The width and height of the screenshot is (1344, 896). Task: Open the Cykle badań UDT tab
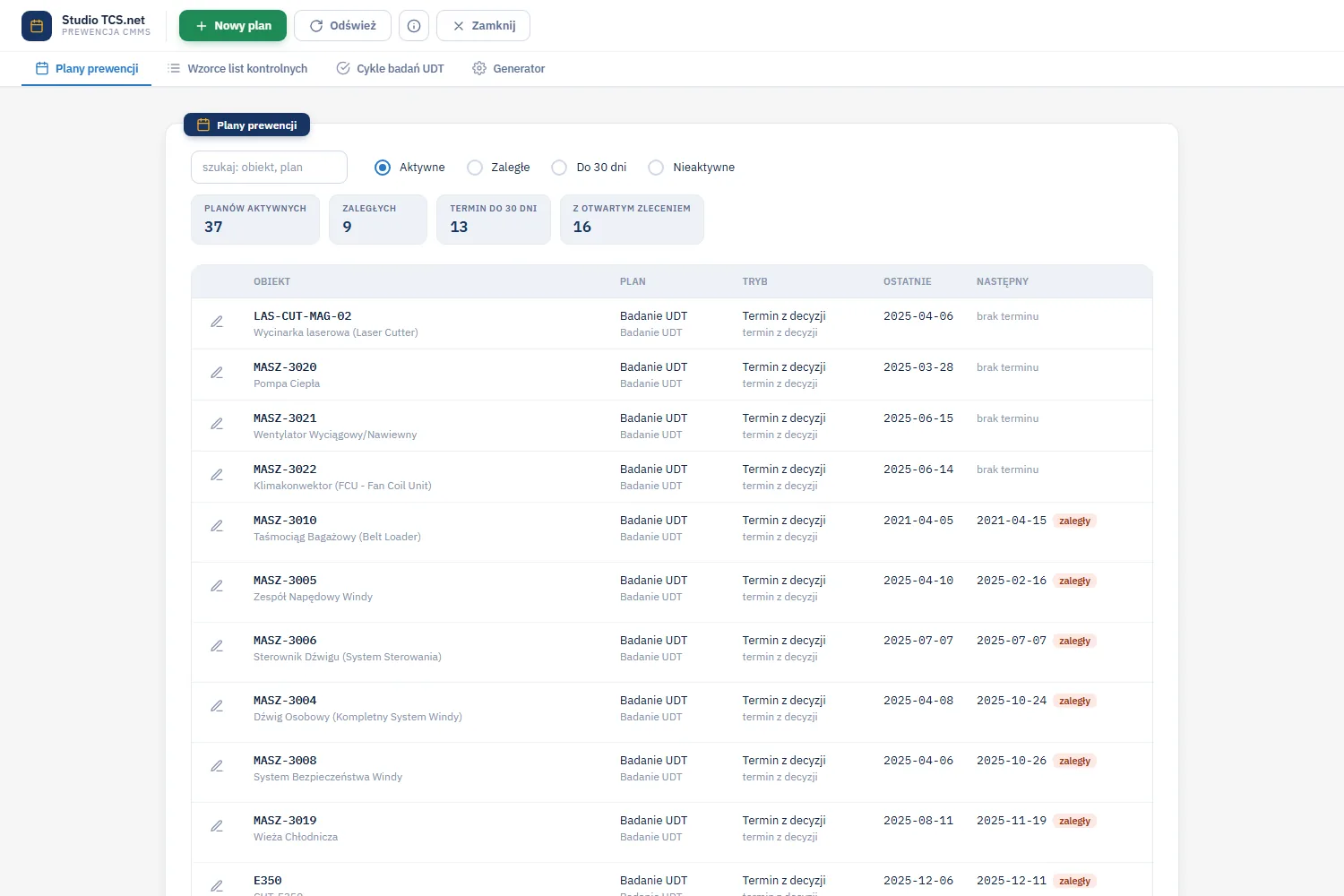(390, 69)
